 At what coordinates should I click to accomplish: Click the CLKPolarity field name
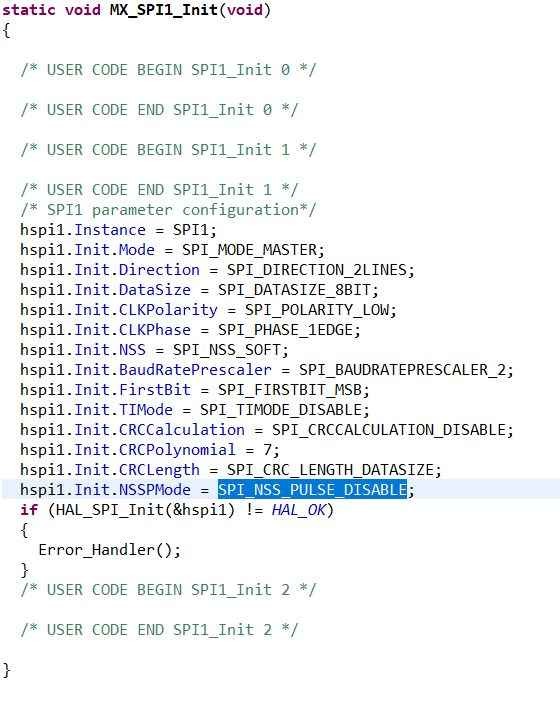(168, 310)
